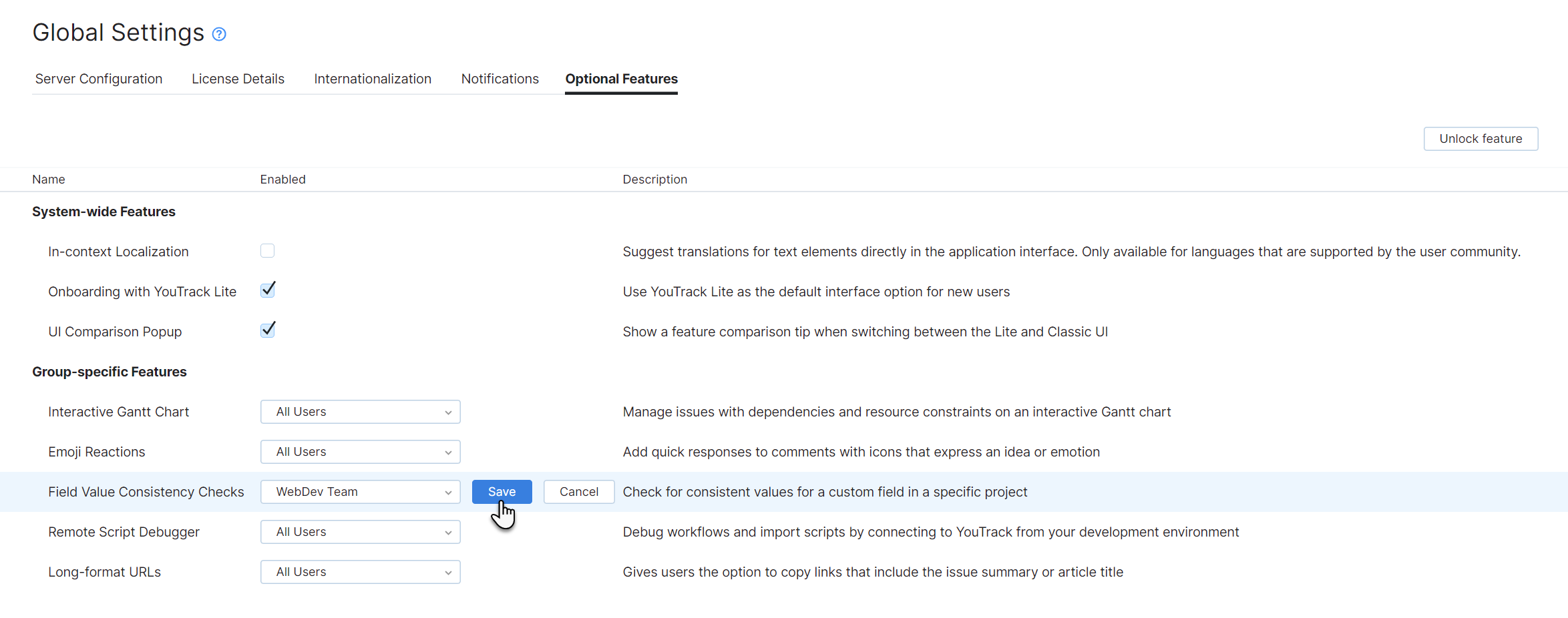The image size is (1568, 618).
Task: Click the Unlock feature button
Action: (1481, 138)
